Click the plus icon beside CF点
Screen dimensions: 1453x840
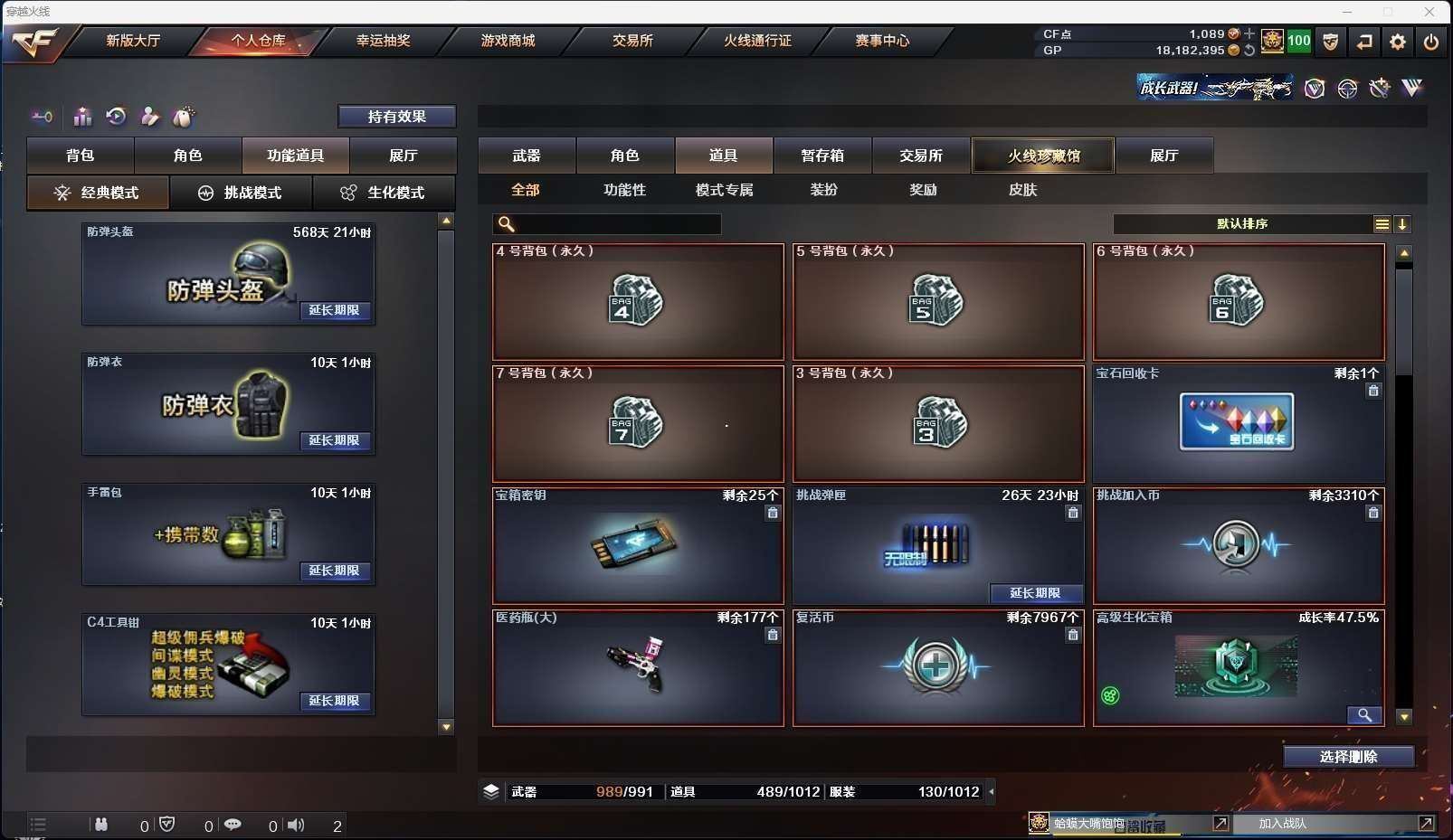click(x=1249, y=33)
